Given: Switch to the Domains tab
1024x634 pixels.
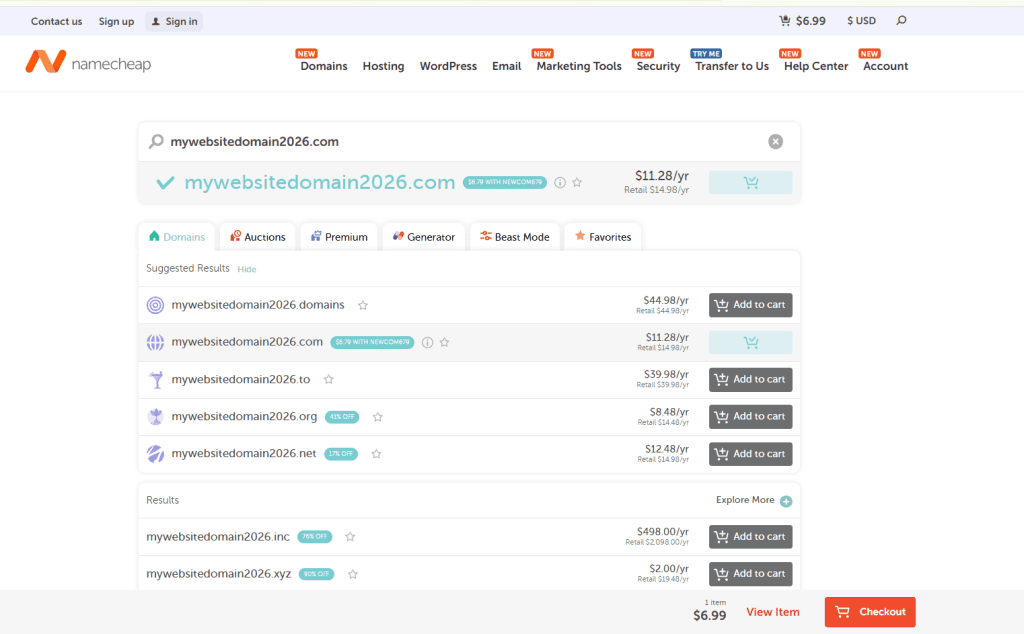Looking at the screenshot, I should click(177, 236).
